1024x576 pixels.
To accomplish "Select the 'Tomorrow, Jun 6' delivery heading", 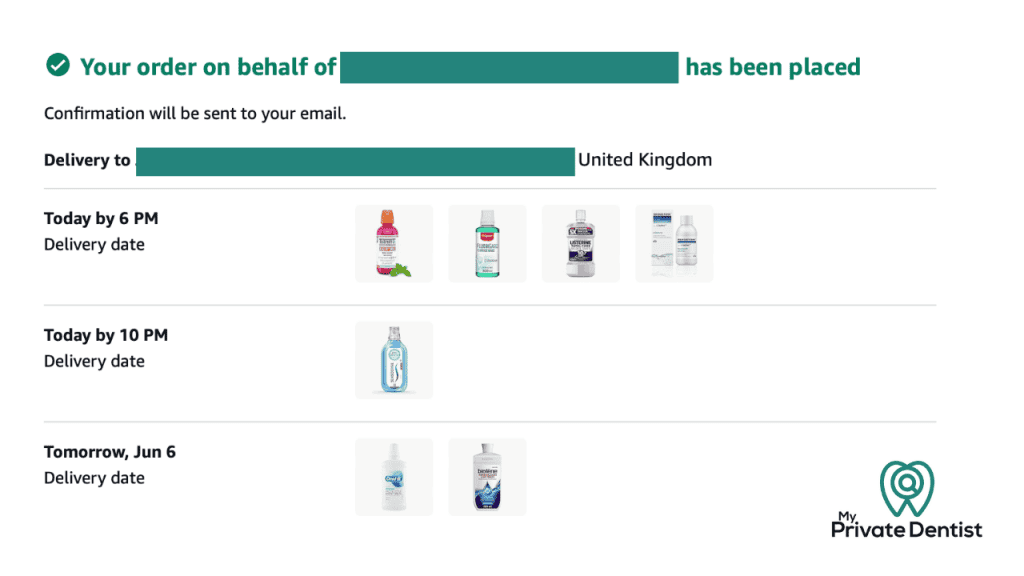I will [x=110, y=452].
